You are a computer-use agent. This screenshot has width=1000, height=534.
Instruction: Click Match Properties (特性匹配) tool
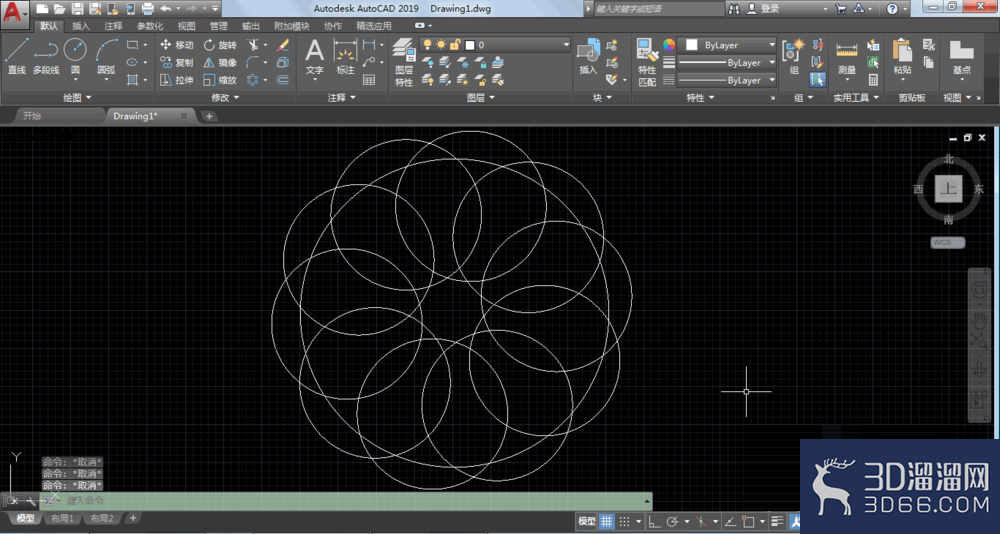coord(647,62)
